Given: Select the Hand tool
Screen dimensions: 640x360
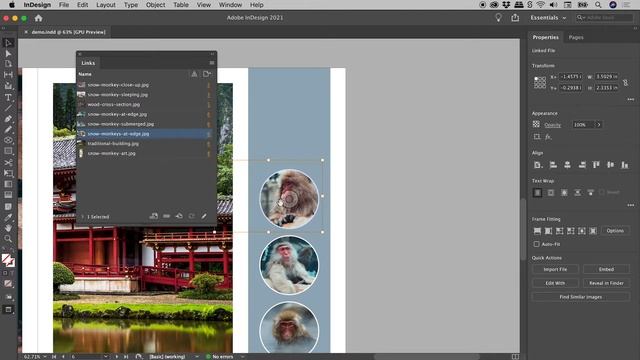Looking at the screenshot, I should pyautogui.click(x=8, y=228).
